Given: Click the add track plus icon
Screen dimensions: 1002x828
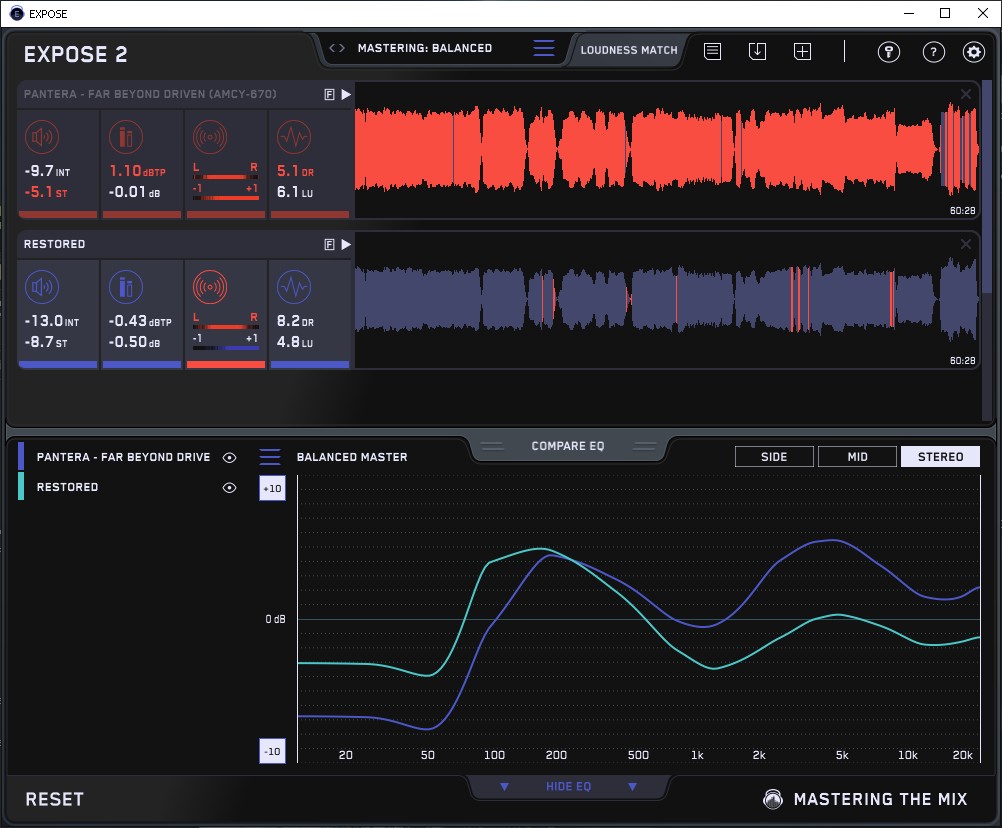Looking at the screenshot, I should [802, 51].
